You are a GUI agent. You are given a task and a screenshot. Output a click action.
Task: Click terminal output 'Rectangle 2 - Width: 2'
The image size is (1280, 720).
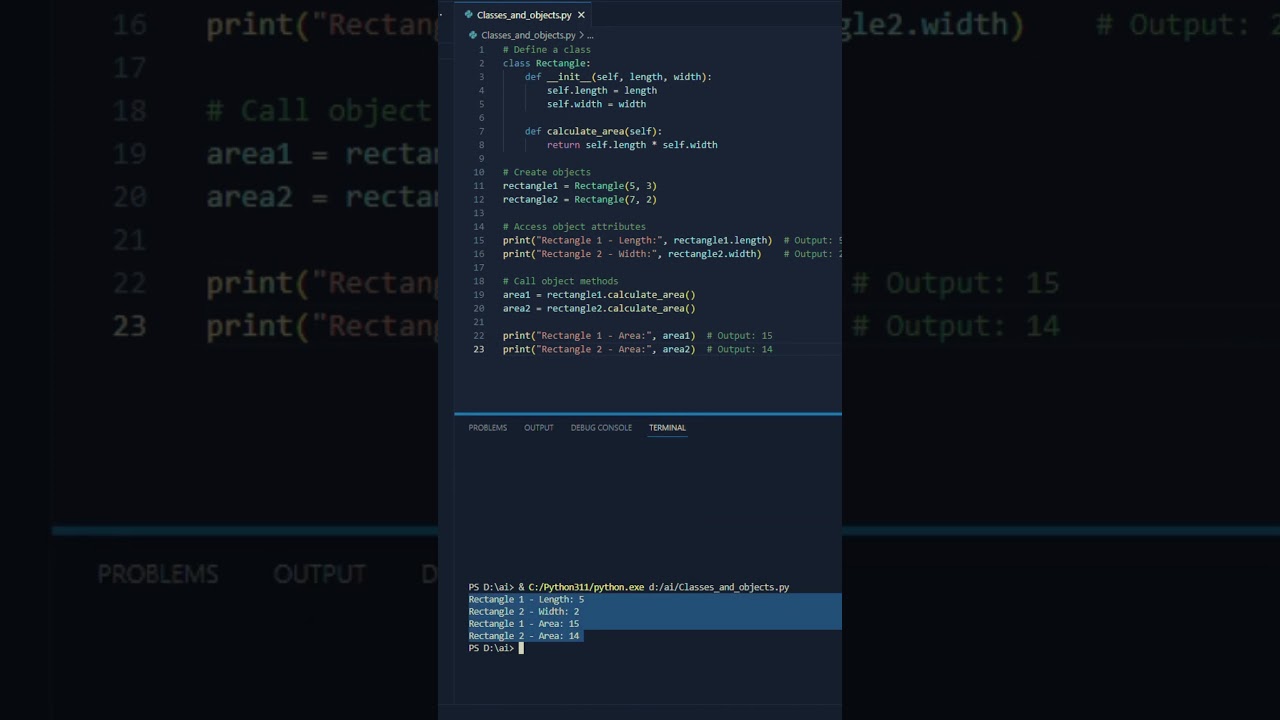(524, 612)
